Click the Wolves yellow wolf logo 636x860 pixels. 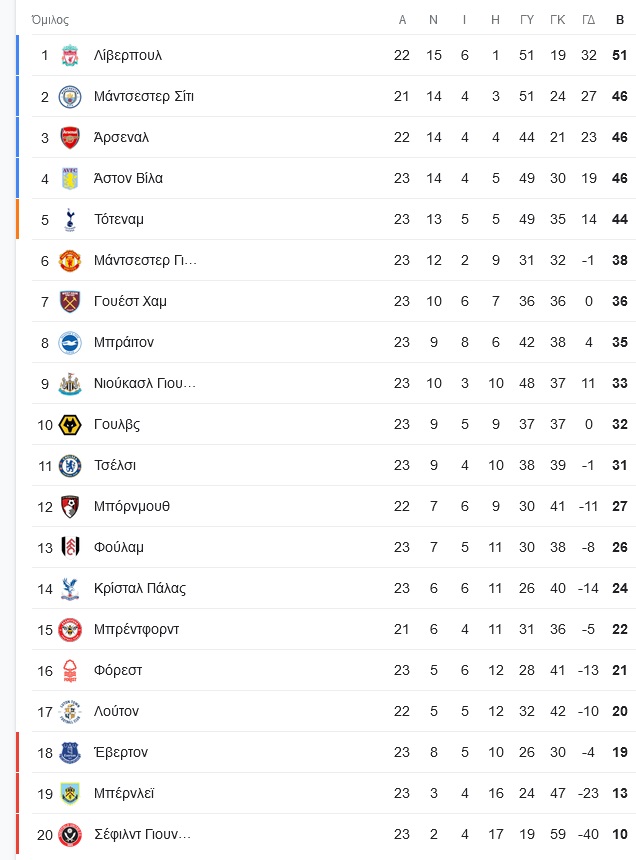pos(70,425)
